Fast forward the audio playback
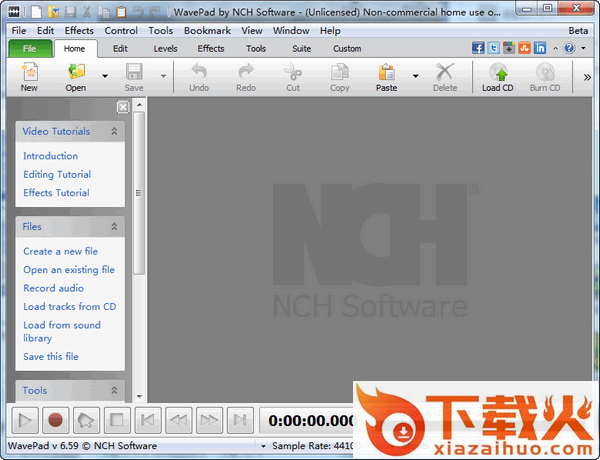600x460 pixels. click(x=209, y=420)
